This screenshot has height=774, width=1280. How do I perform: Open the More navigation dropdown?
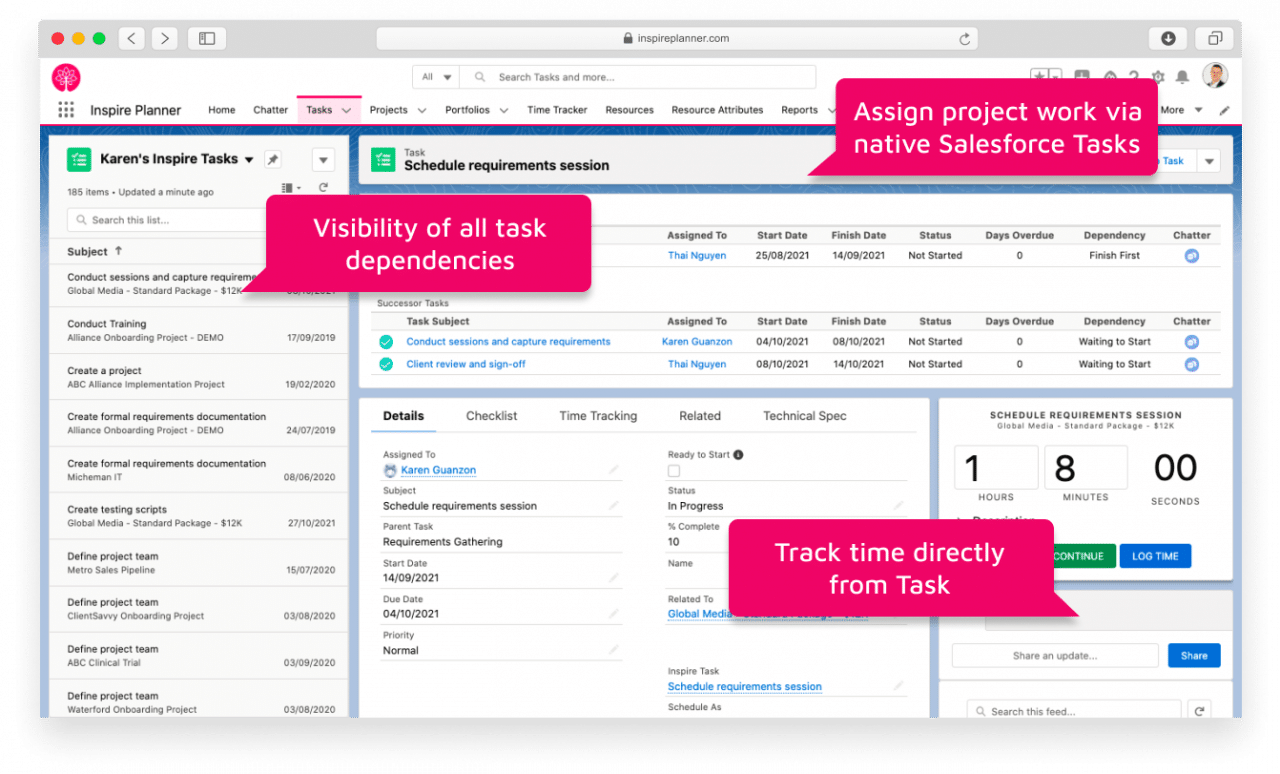point(1180,110)
